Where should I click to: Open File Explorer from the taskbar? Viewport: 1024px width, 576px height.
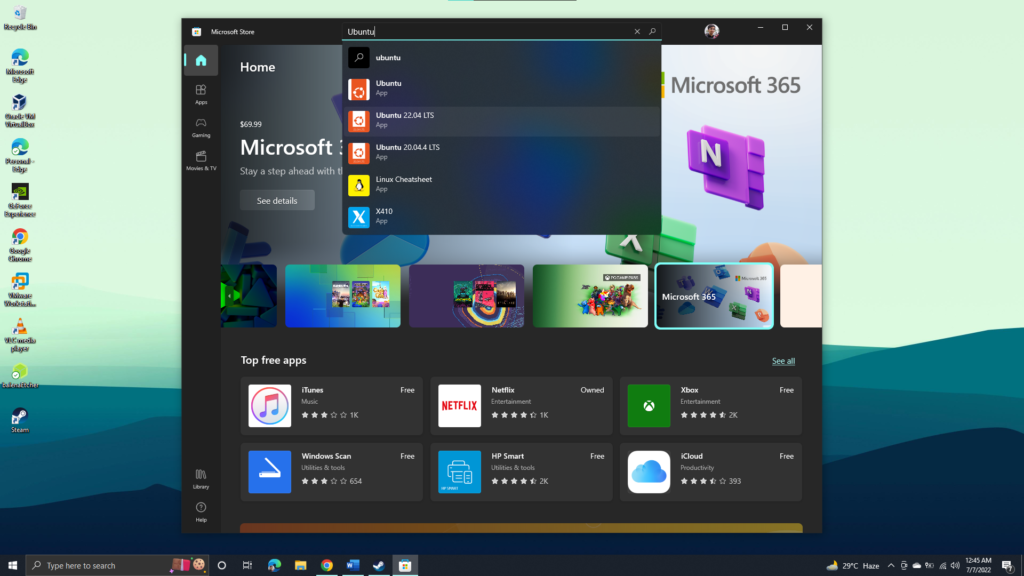[x=300, y=566]
